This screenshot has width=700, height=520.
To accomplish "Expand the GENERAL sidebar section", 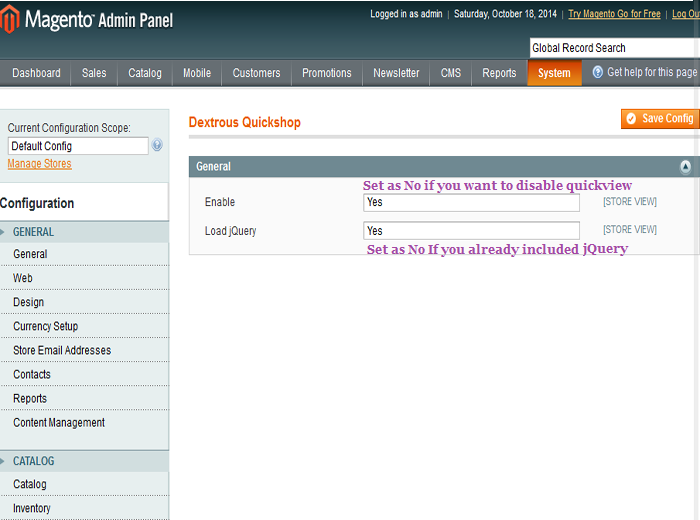I will [84, 232].
